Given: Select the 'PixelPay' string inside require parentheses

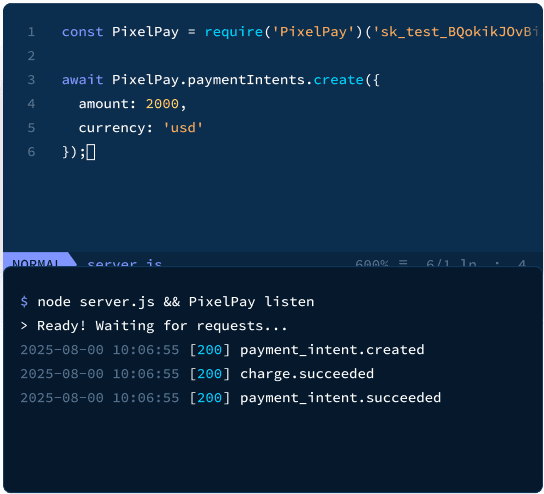Looking at the screenshot, I should click(x=313, y=32).
